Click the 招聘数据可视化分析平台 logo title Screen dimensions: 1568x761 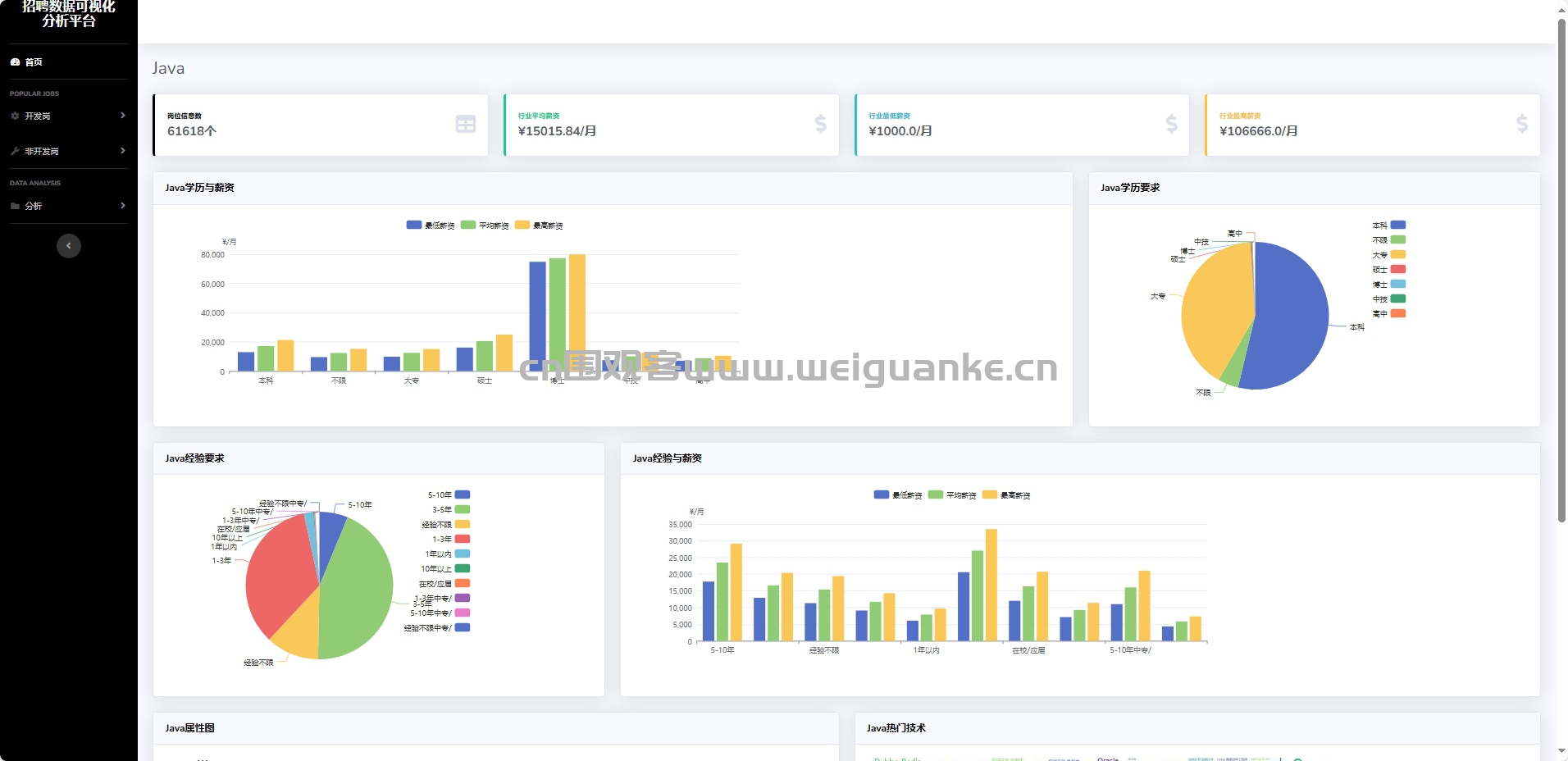69,13
